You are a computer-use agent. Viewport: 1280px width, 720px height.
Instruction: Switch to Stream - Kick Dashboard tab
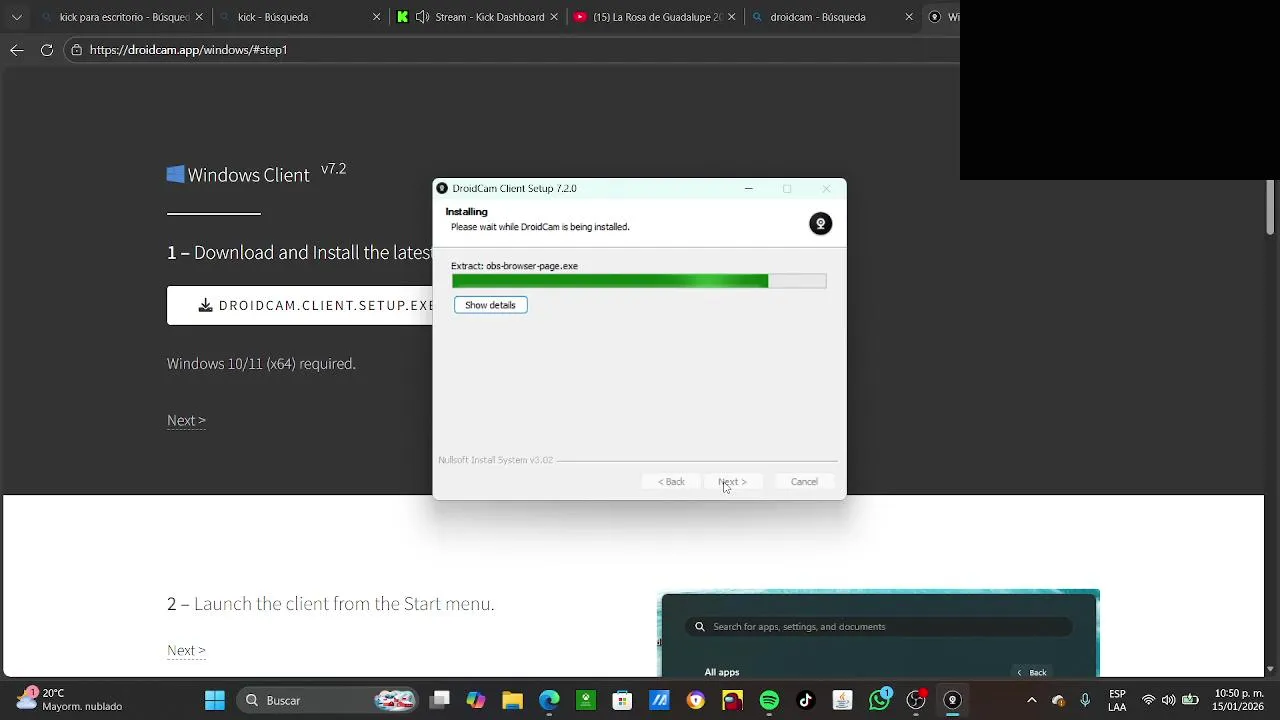pos(477,17)
